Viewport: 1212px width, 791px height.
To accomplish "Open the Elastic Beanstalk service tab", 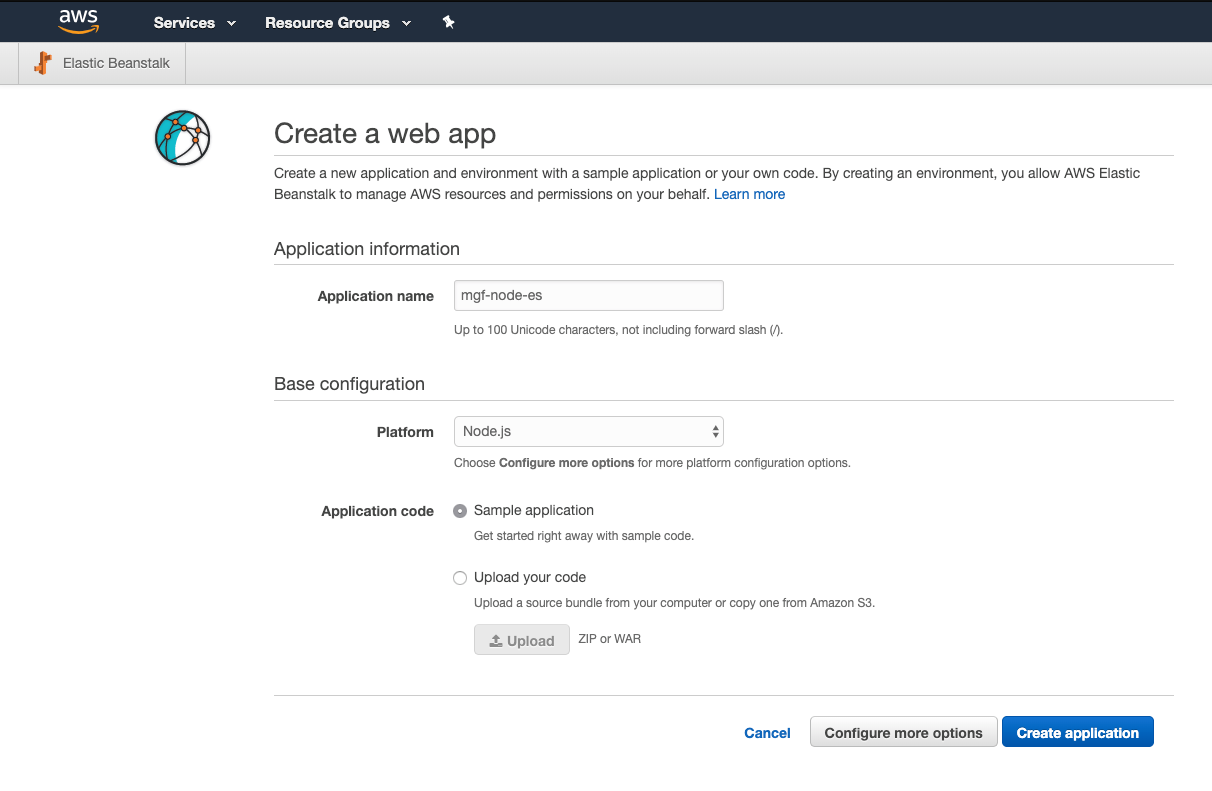I will coord(102,63).
